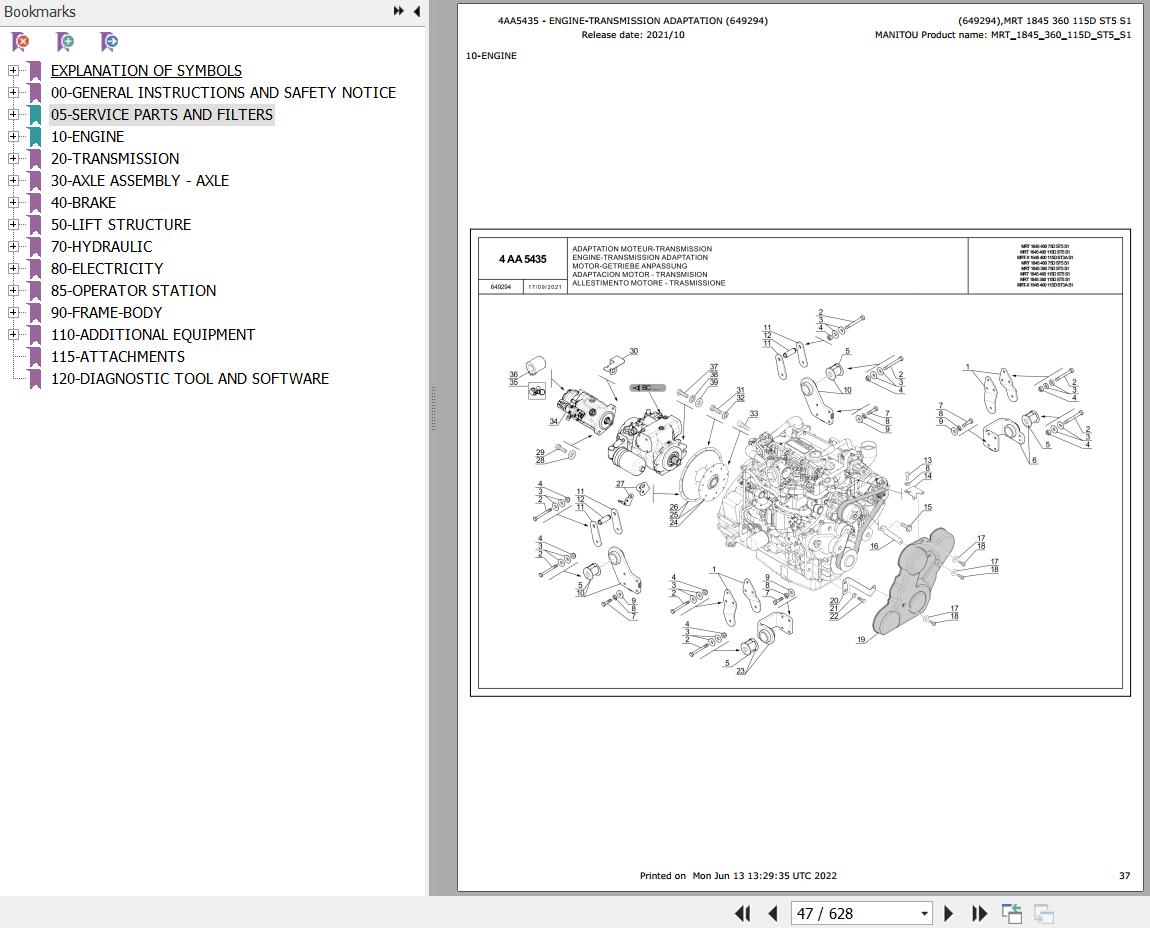Screen dimensions: 1150x928
Task: Click the bookmark icon beside 70-HYDRAULIC
Action: point(34,247)
